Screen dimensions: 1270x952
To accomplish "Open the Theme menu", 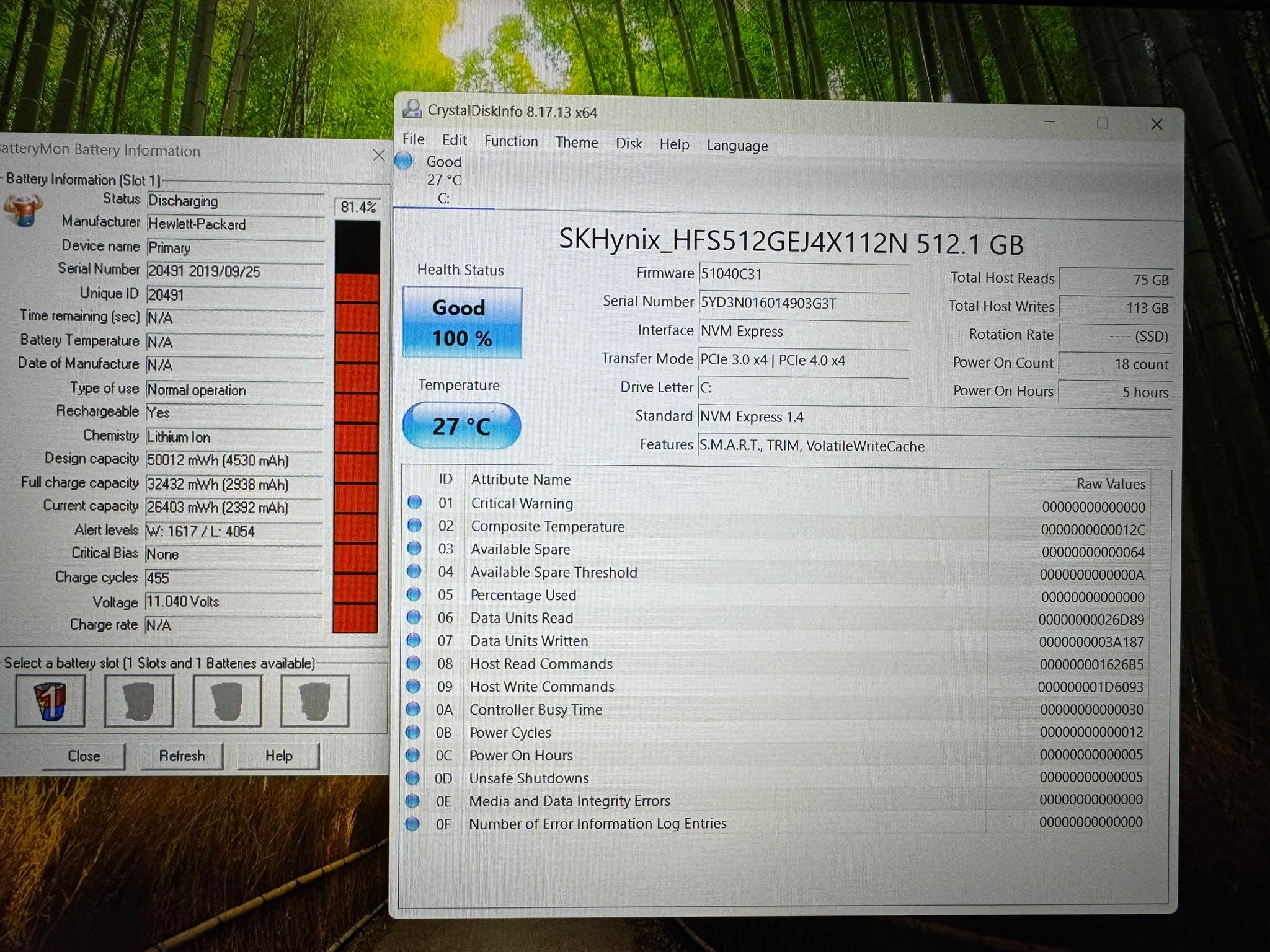I will click(x=577, y=143).
